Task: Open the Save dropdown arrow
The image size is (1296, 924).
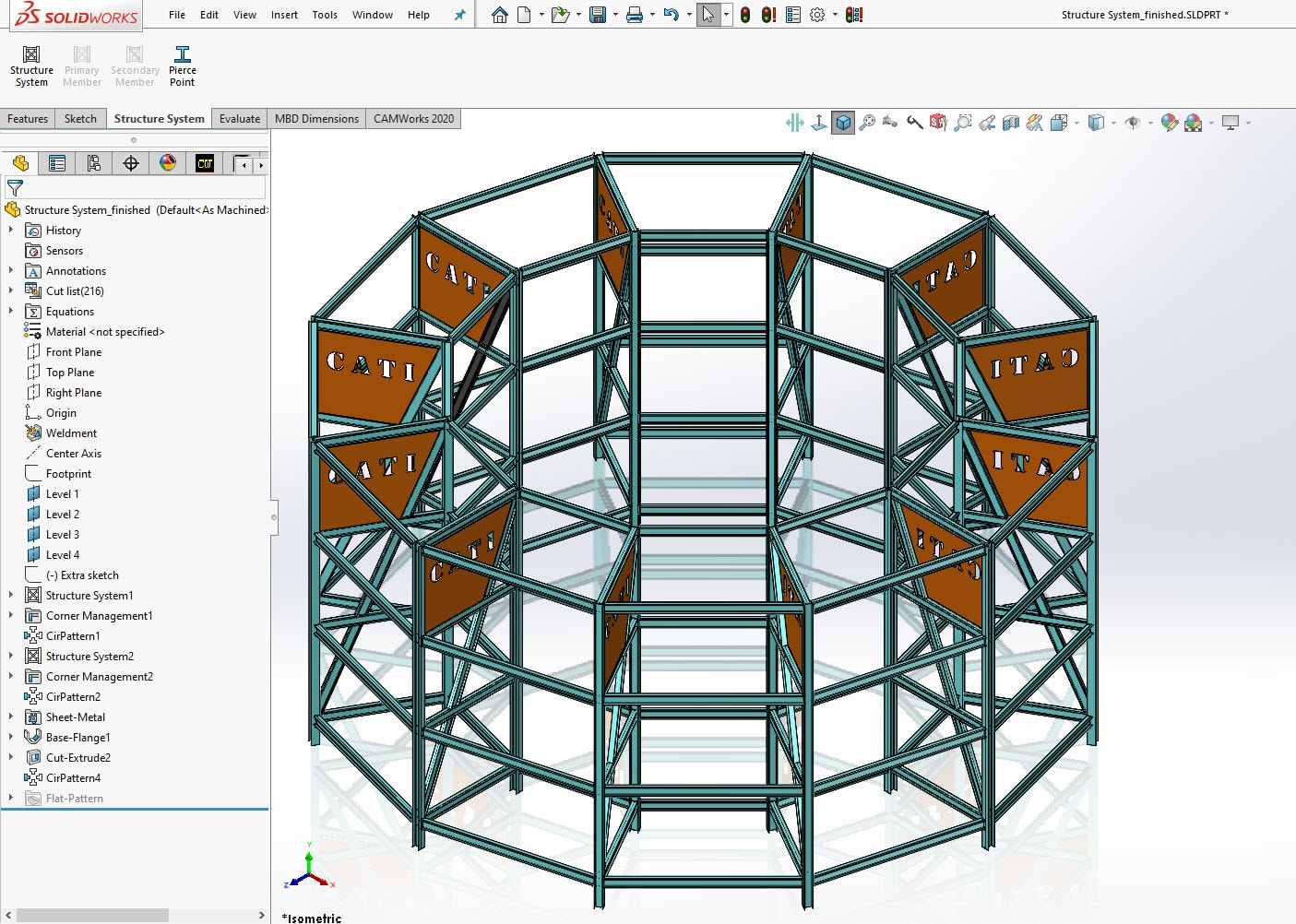Action: [x=615, y=15]
